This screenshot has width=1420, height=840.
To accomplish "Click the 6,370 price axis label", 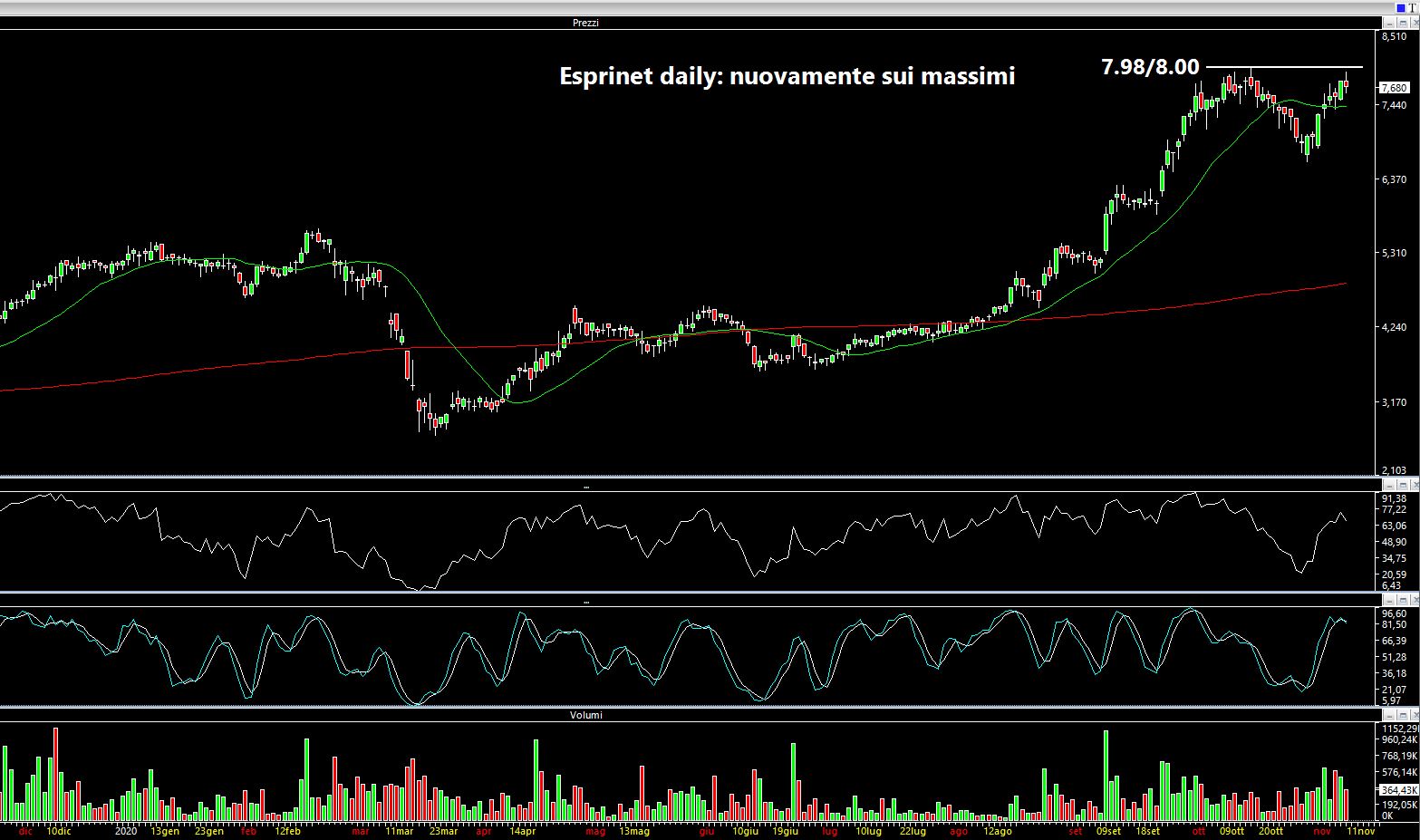I will (x=1394, y=179).
